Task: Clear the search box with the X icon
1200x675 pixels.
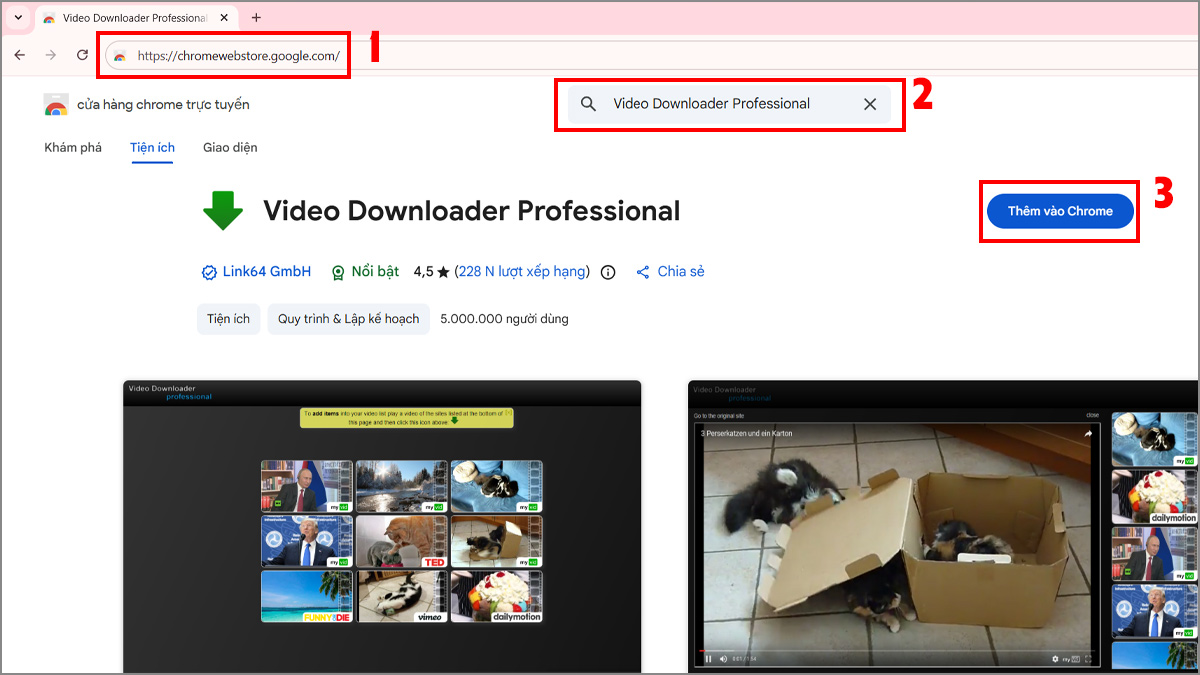Action: (869, 103)
